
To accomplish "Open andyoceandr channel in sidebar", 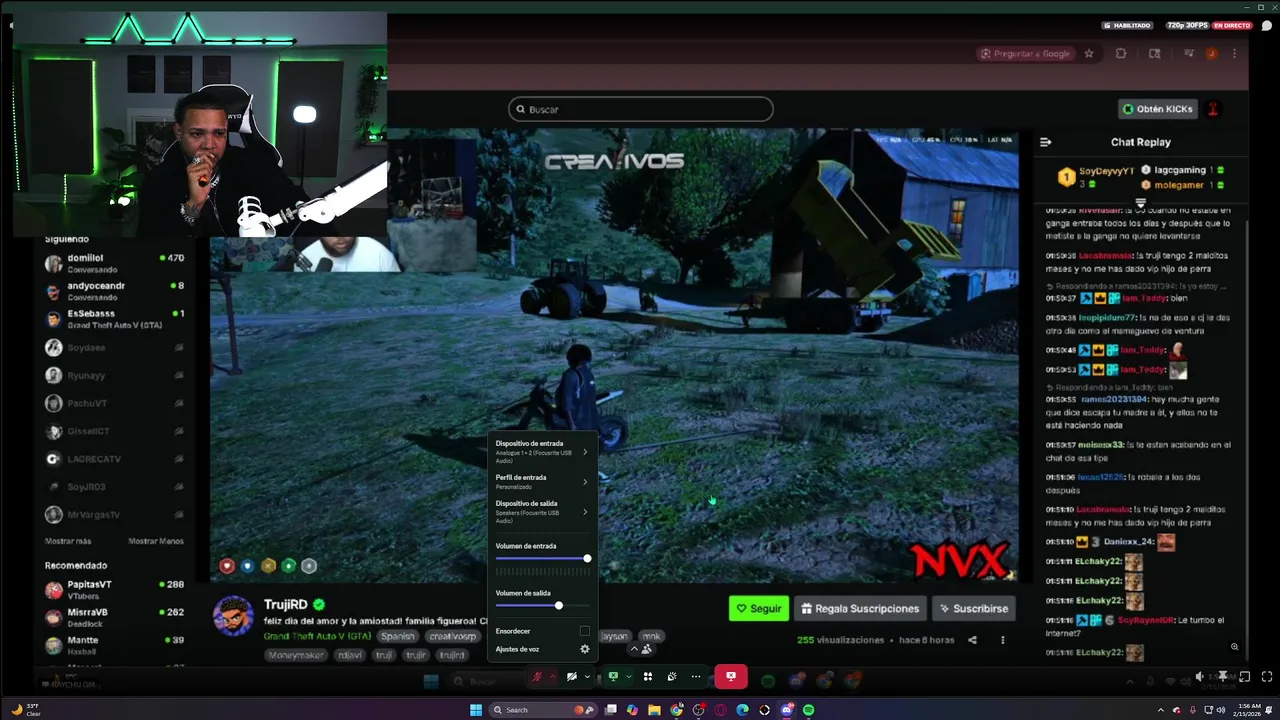I will click(x=115, y=291).
